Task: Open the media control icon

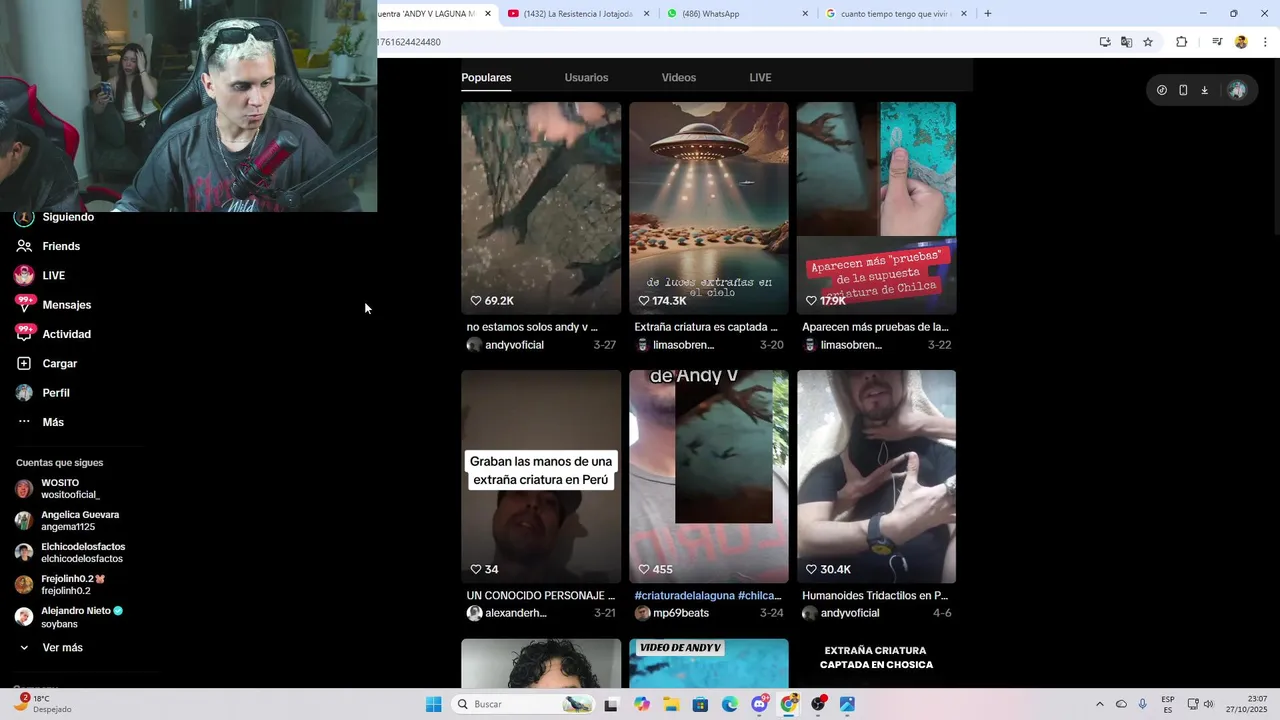Action: click(x=1217, y=42)
